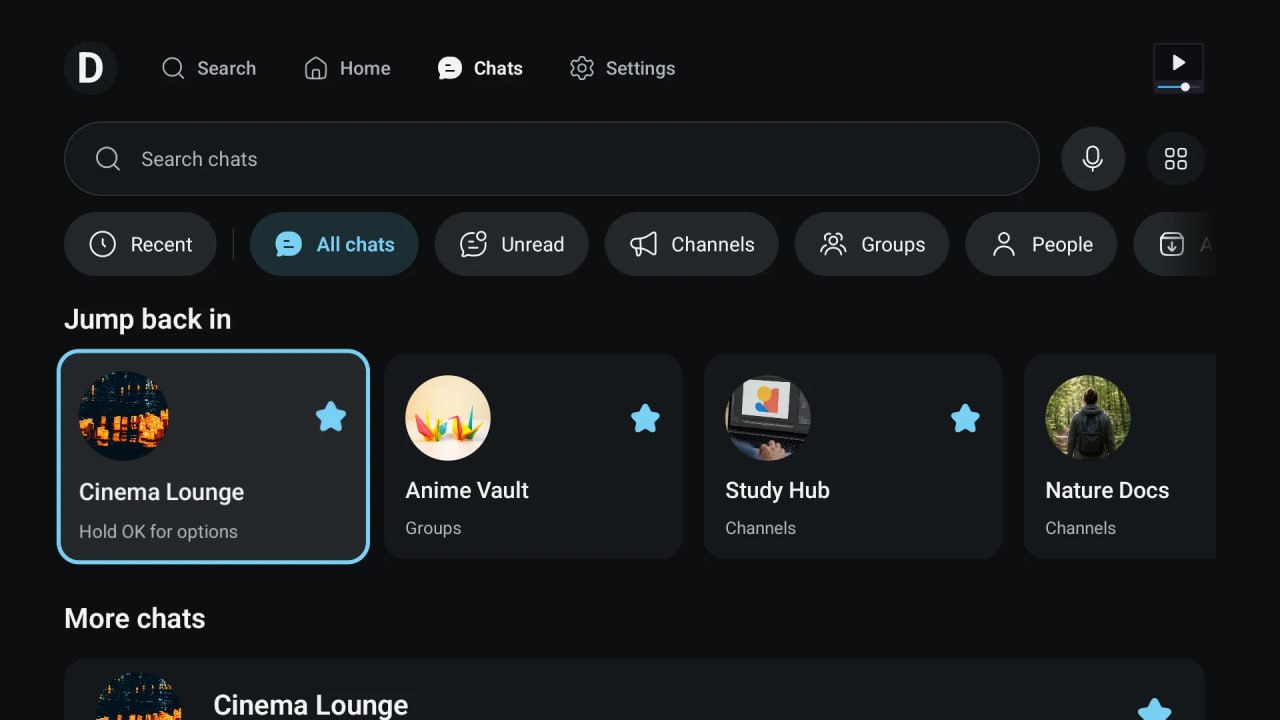Select the All chats filter
This screenshot has width=1280, height=720.
click(x=334, y=244)
